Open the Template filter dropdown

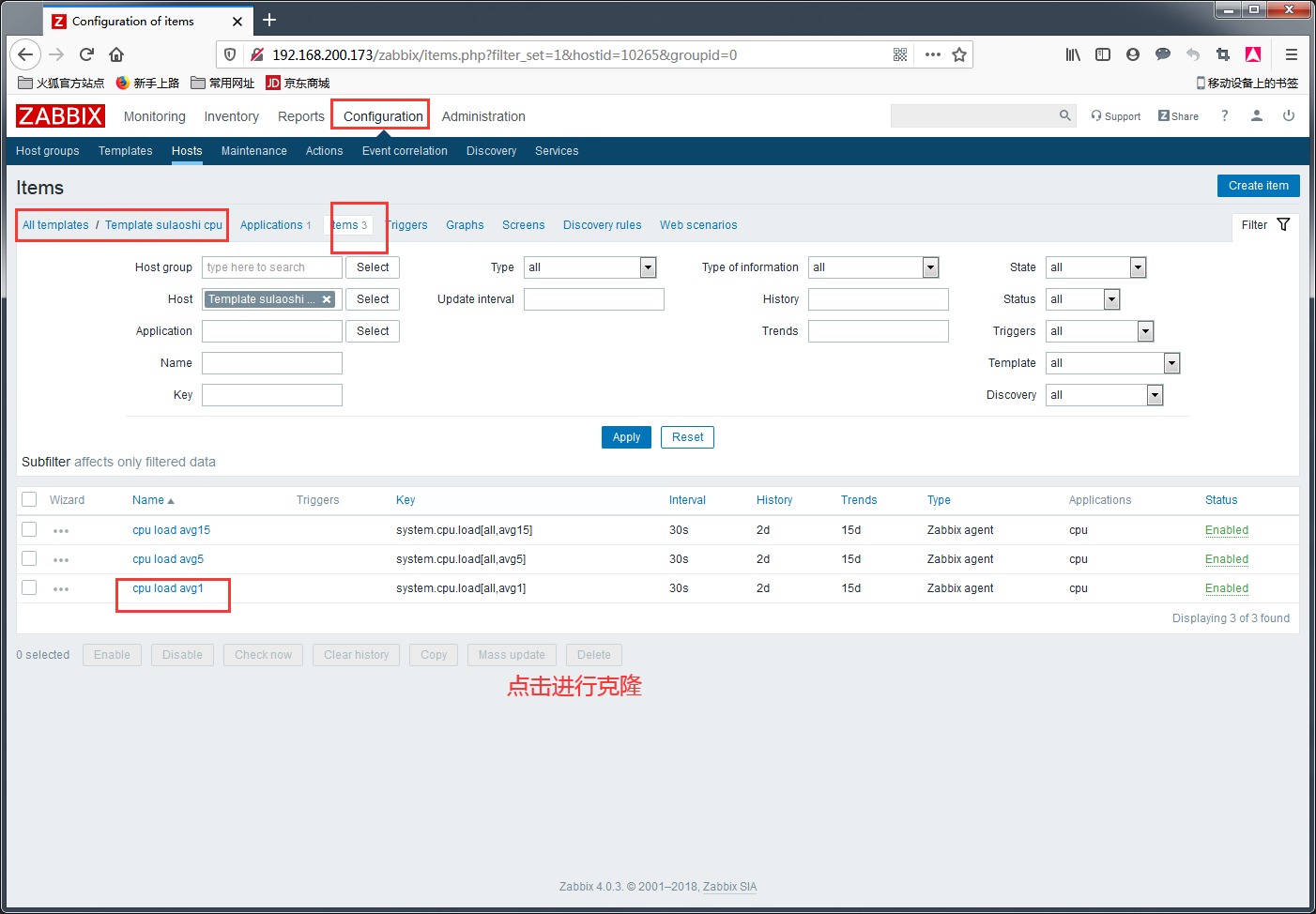point(1112,363)
